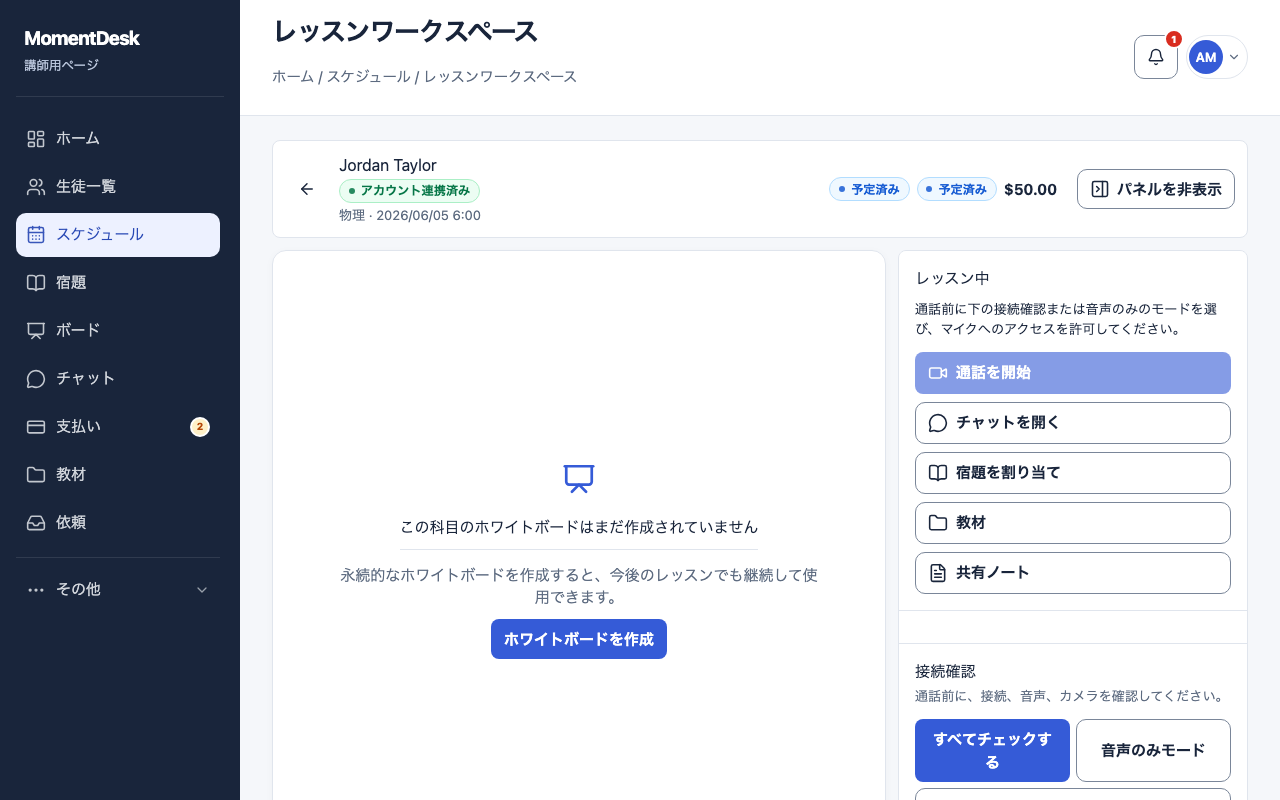Click the 依頼 inbox tray icon
The image size is (1280, 800).
pos(36,523)
